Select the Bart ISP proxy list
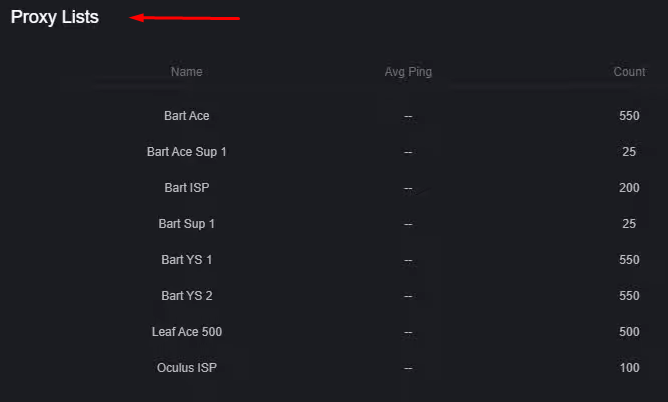The height and width of the screenshot is (402, 668). [x=187, y=188]
